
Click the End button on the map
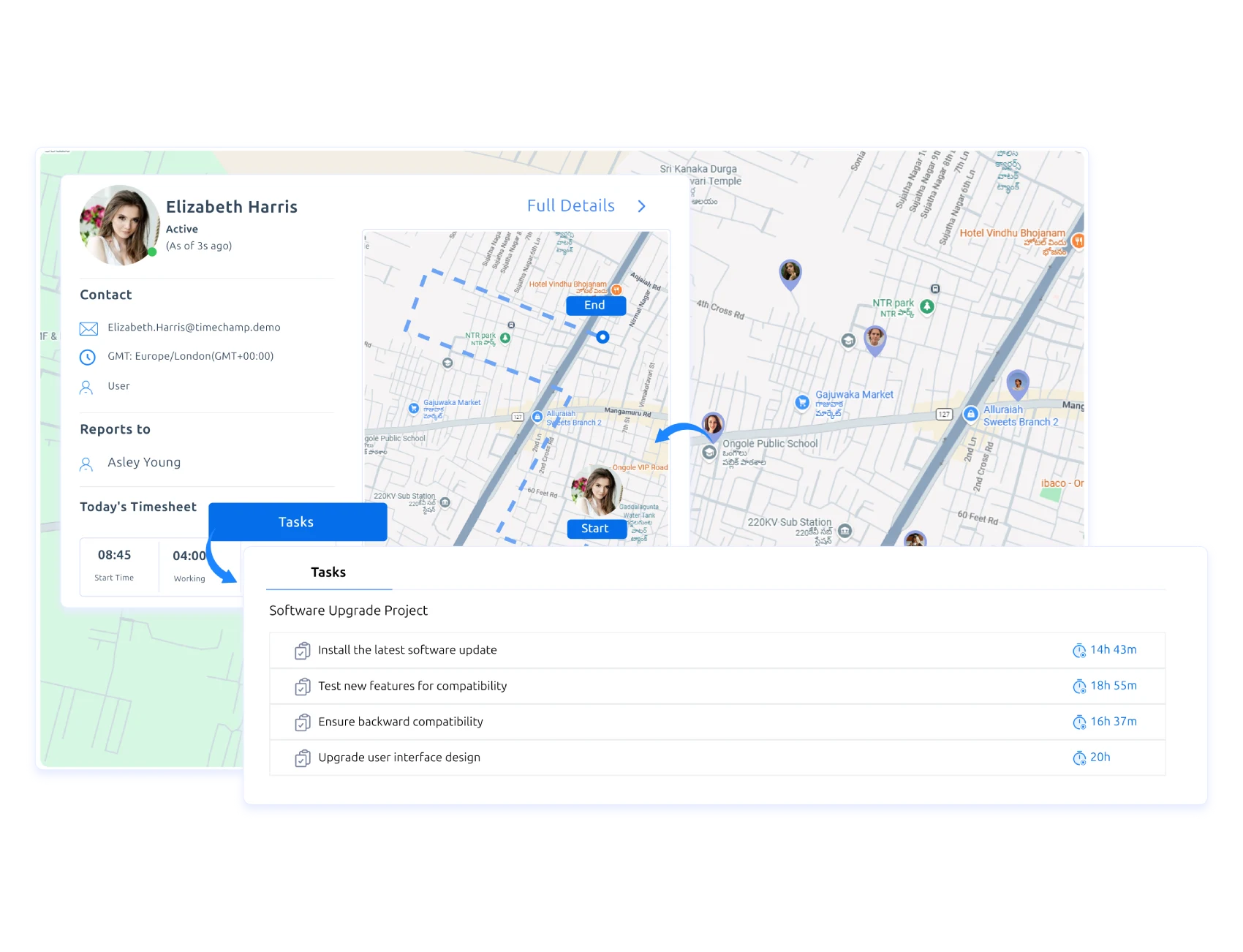[594, 306]
